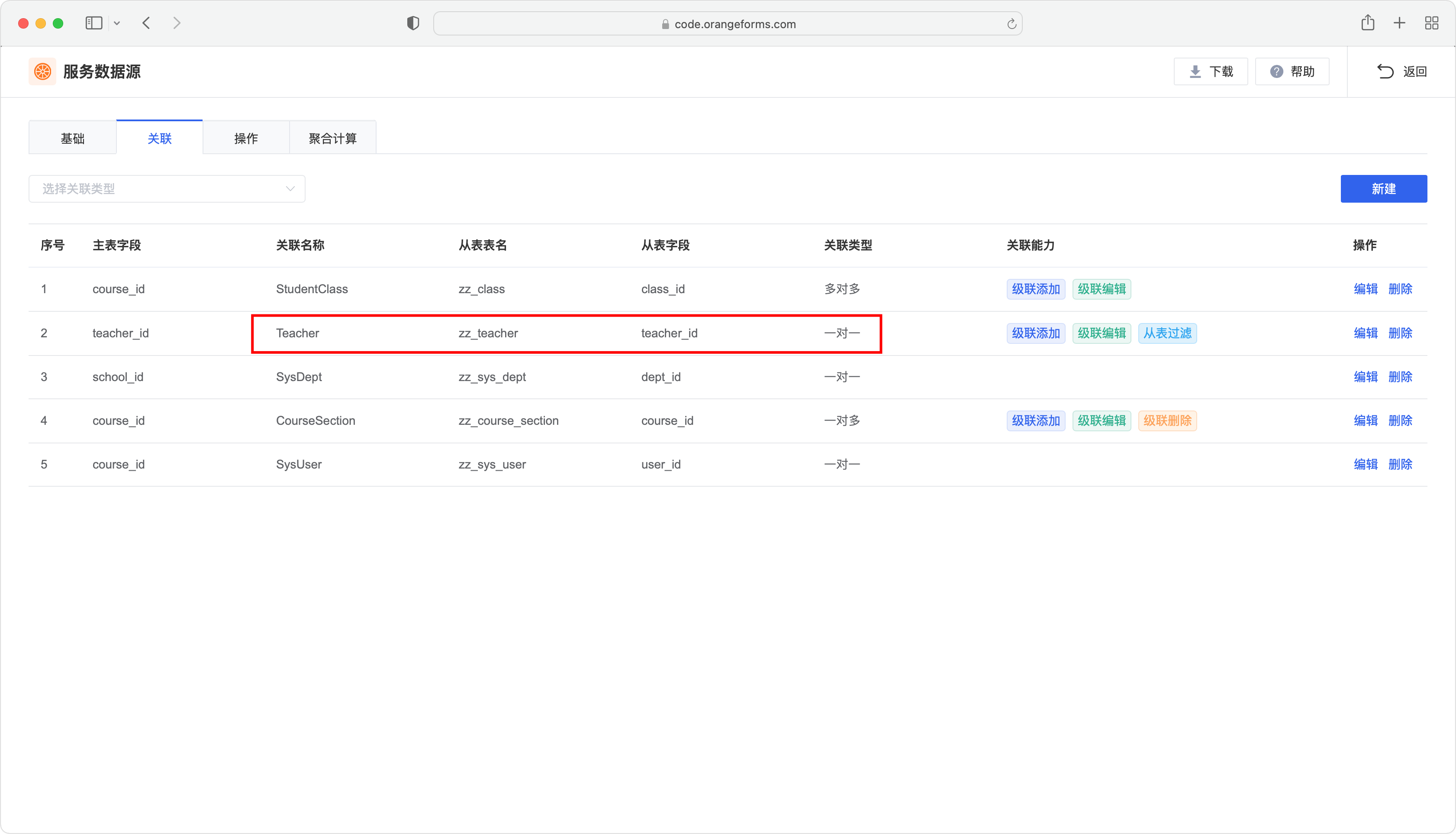
Task: Go forward with the browser forward arrow
Action: pyautogui.click(x=177, y=23)
